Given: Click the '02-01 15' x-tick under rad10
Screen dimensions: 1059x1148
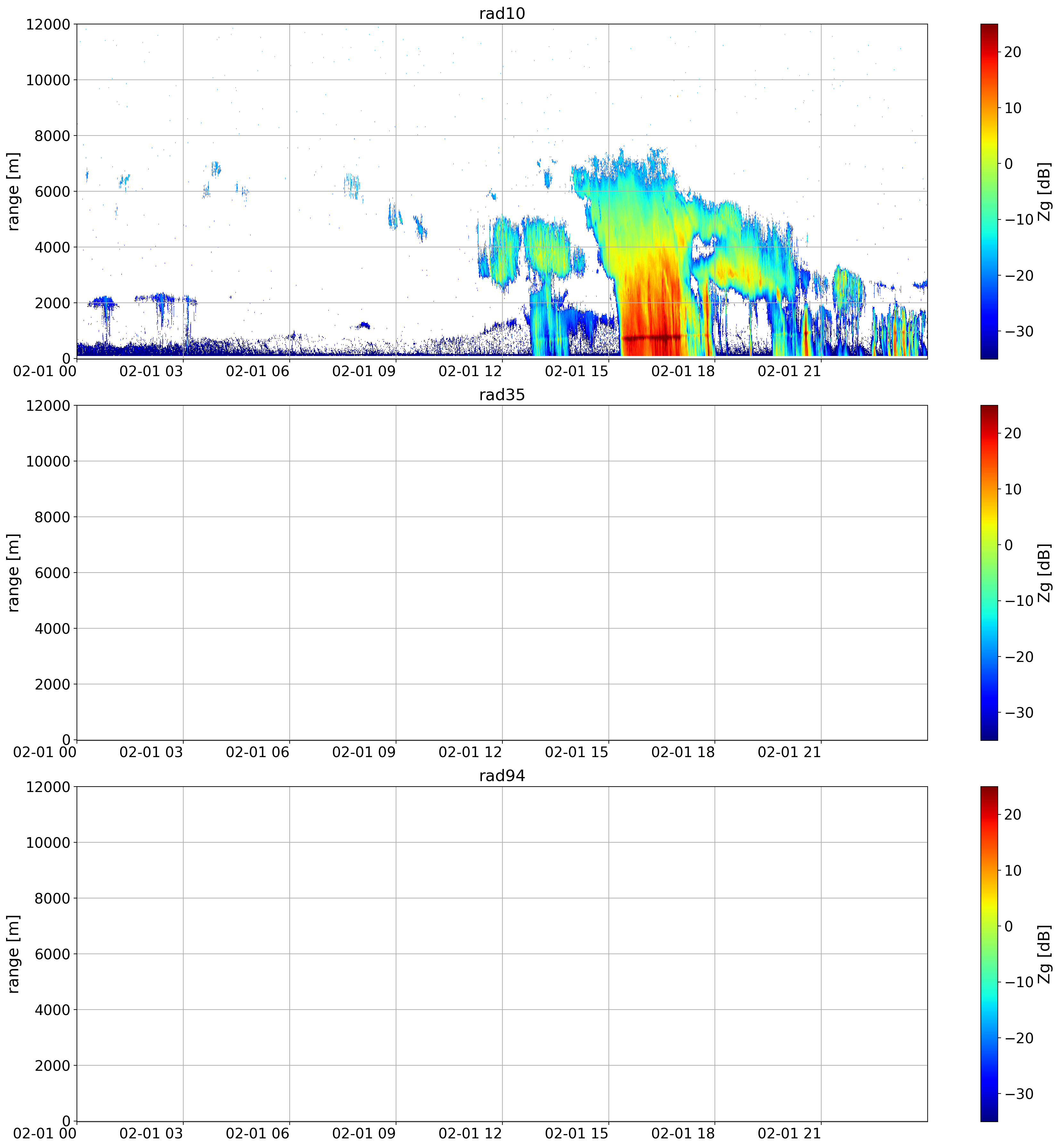Looking at the screenshot, I should [576, 371].
